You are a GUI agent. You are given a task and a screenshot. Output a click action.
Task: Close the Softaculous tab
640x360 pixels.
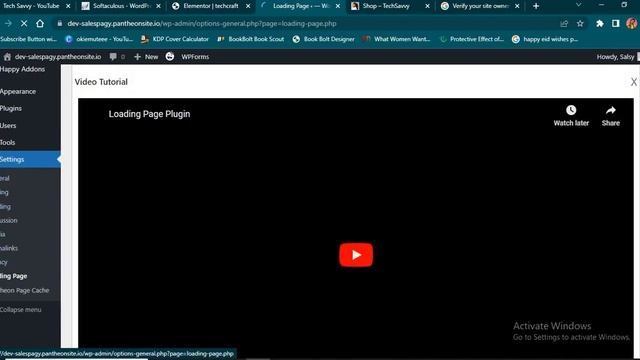click(x=158, y=6)
